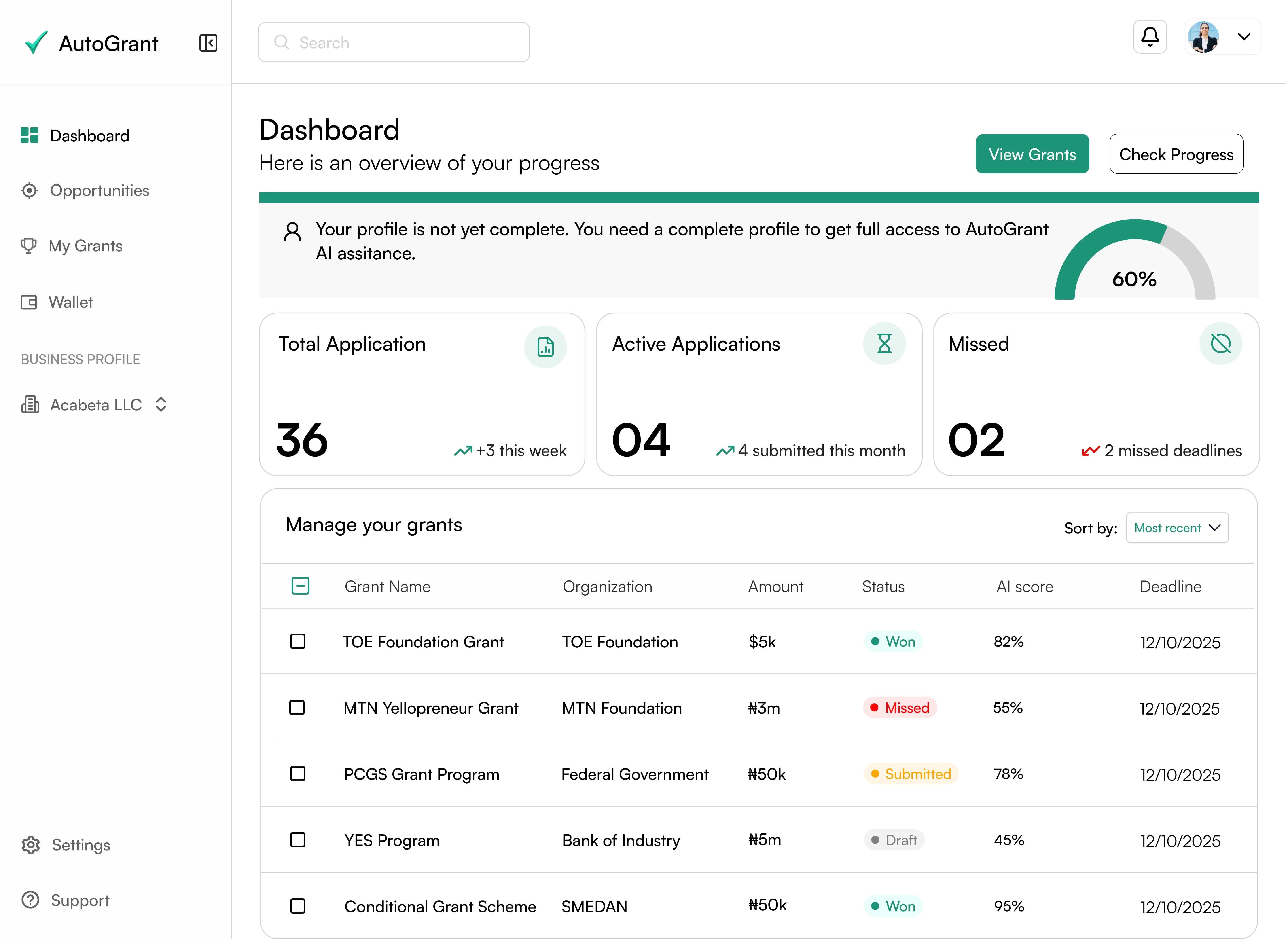The width and height of the screenshot is (1288, 939).
Task: Open the notifications bell
Action: coord(1150,37)
